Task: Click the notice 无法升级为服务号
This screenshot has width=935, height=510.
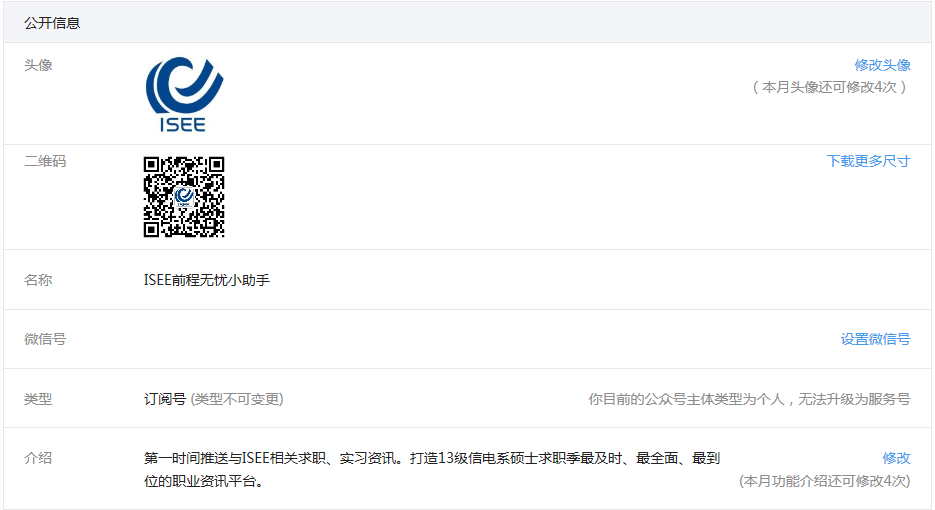Action: 854,398
